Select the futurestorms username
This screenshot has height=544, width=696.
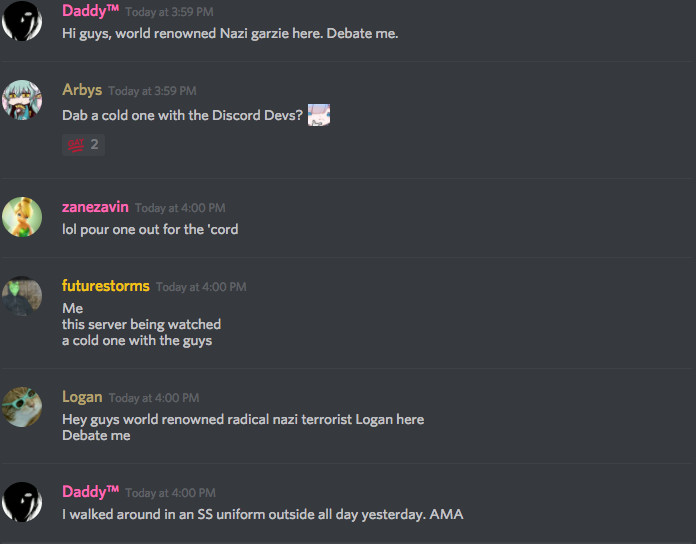pyautogui.click(x=106, y=286)
